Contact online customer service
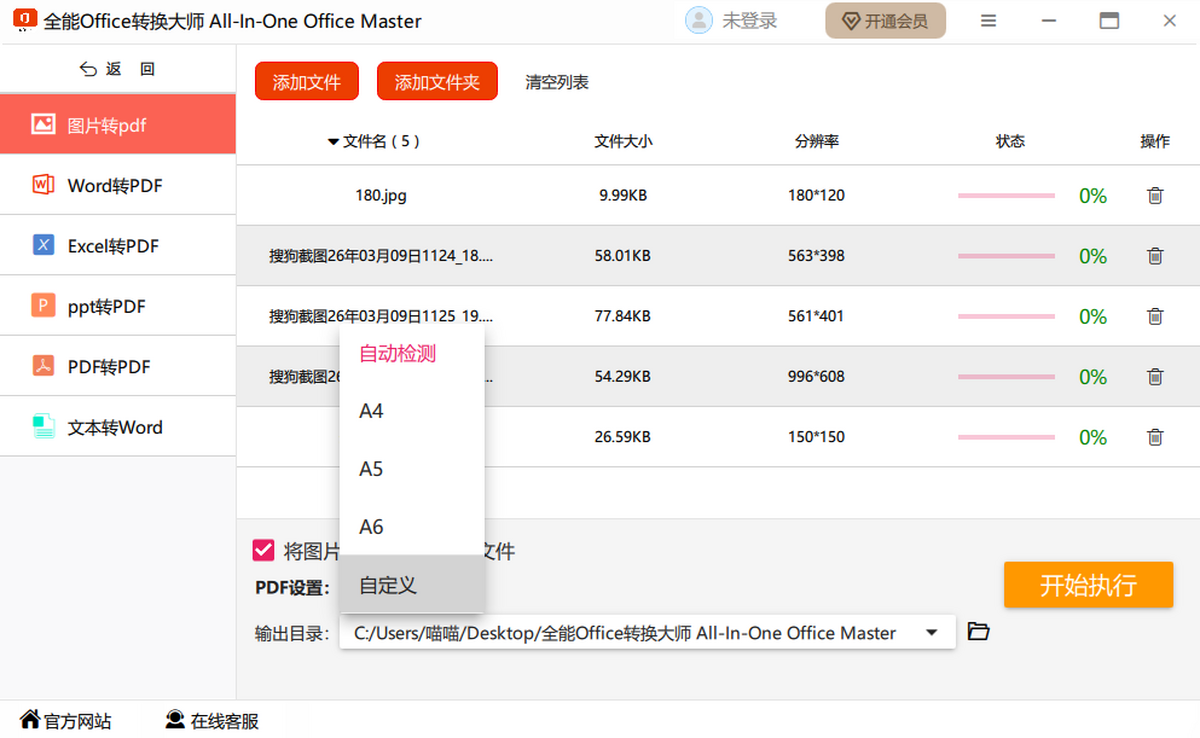The width and height of the screenshot is (1200, 738). pos(212,721)
